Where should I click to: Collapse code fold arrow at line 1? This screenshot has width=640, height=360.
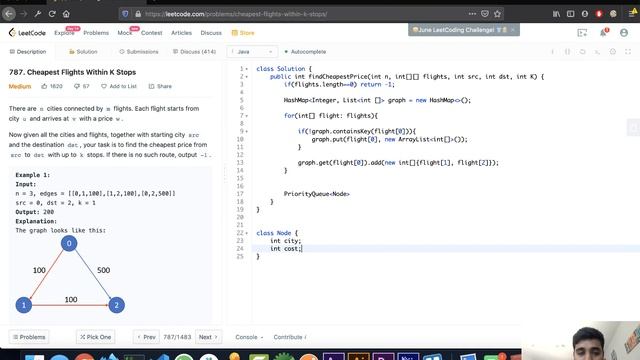click(x=247, y=69)
